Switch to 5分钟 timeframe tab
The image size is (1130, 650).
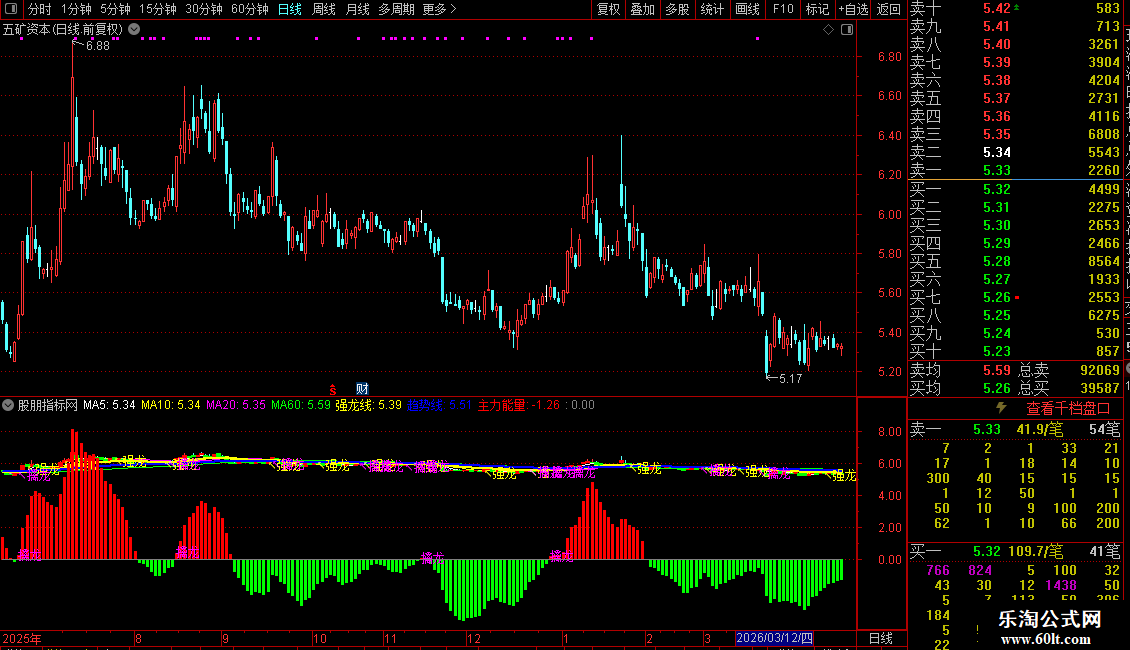tap(115, 9)
